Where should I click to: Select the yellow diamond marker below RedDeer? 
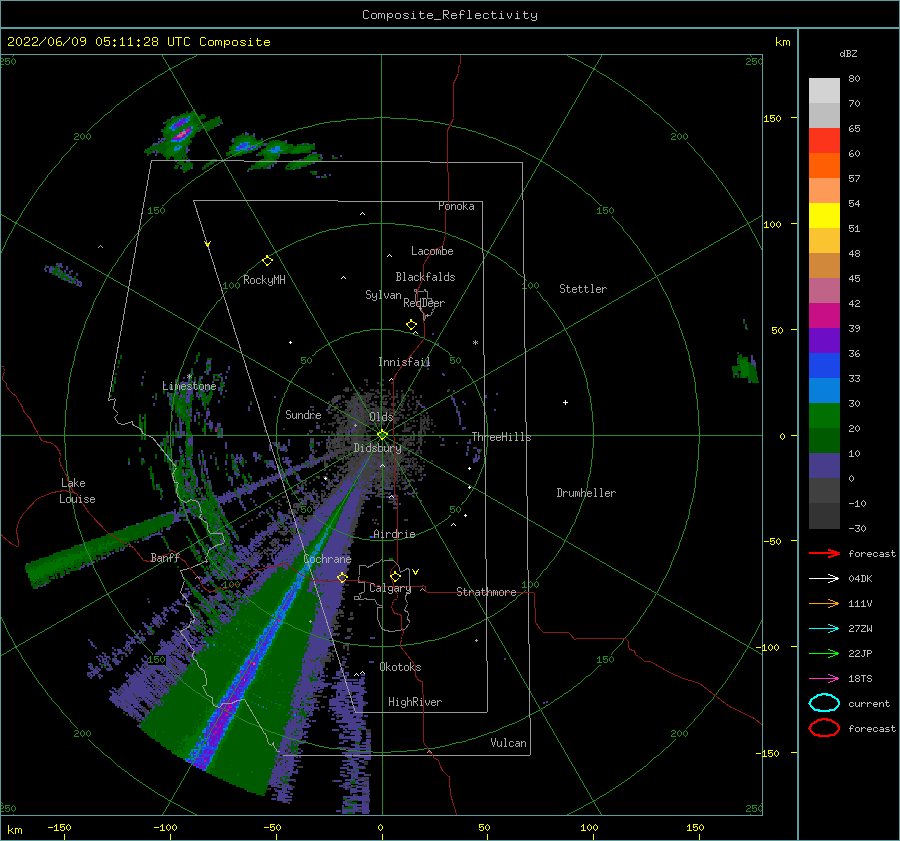[412, 325]
